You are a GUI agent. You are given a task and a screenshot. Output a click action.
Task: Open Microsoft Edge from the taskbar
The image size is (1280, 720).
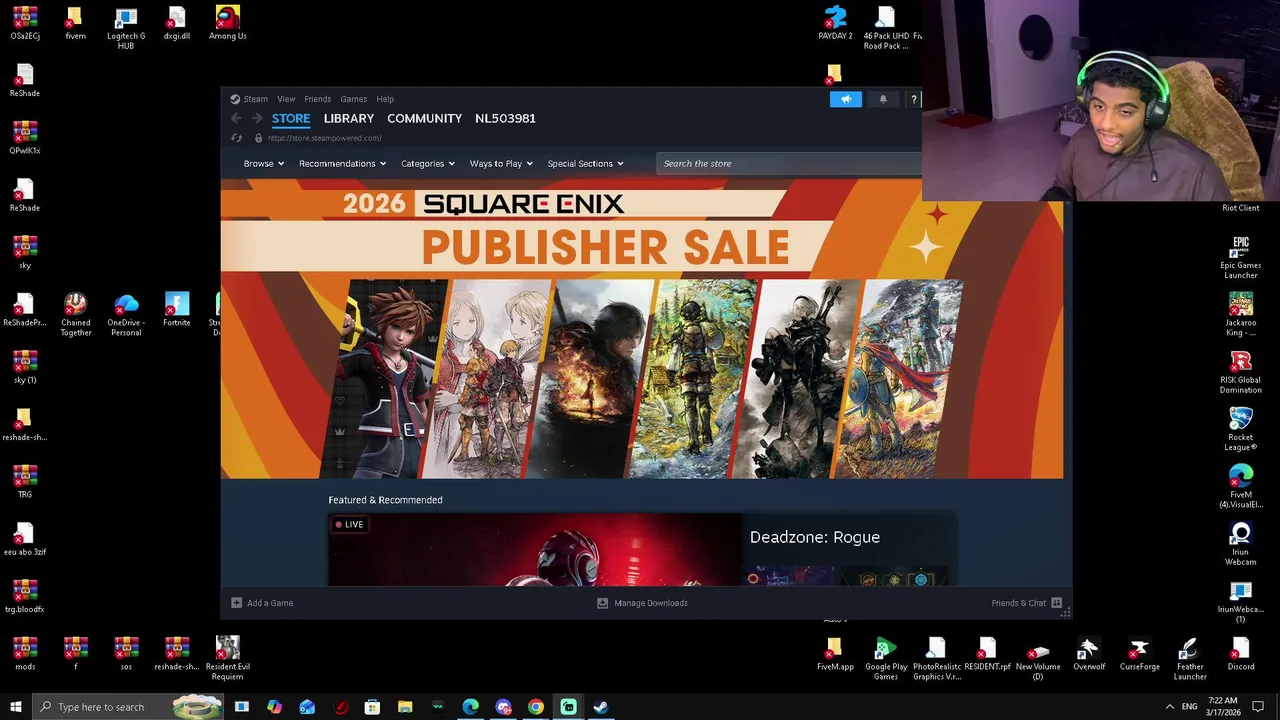(x=470, y=707)
